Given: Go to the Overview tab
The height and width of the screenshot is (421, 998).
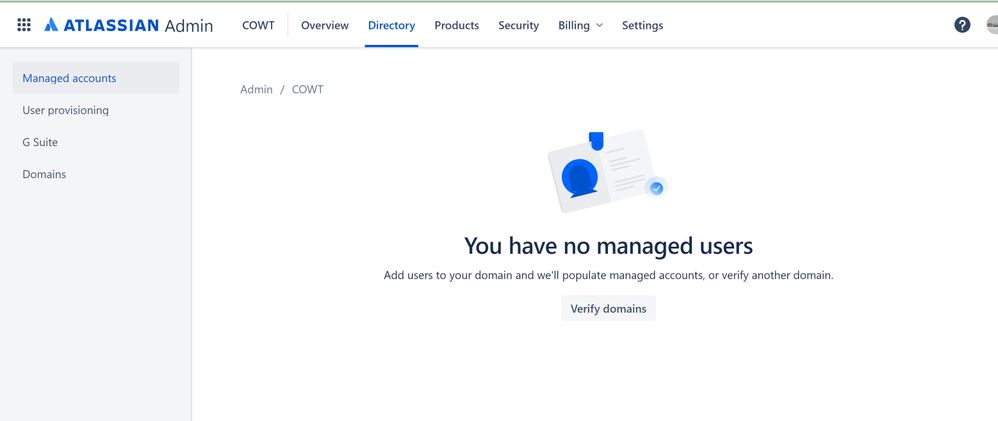Looking at the screenshot, I should coord(325,25).
